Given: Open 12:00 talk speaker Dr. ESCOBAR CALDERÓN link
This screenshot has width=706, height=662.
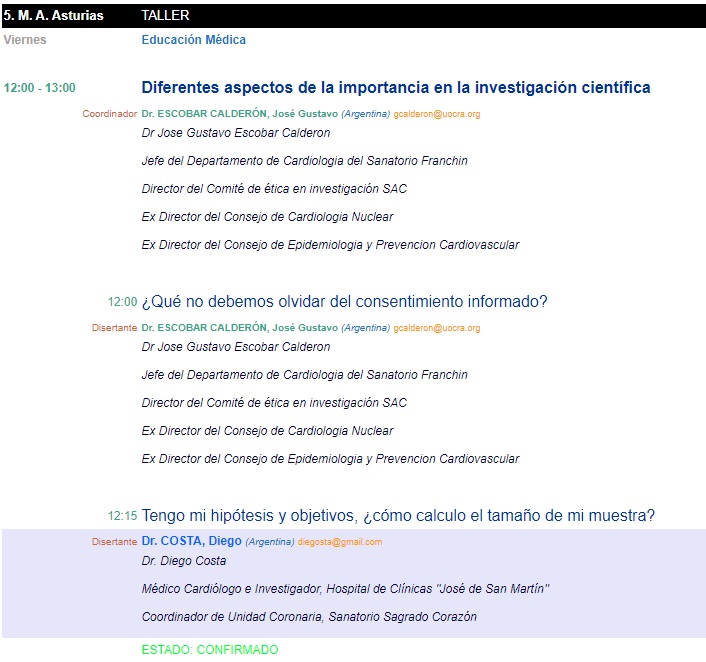Looking at the screenshot, I should pos(240,327).
